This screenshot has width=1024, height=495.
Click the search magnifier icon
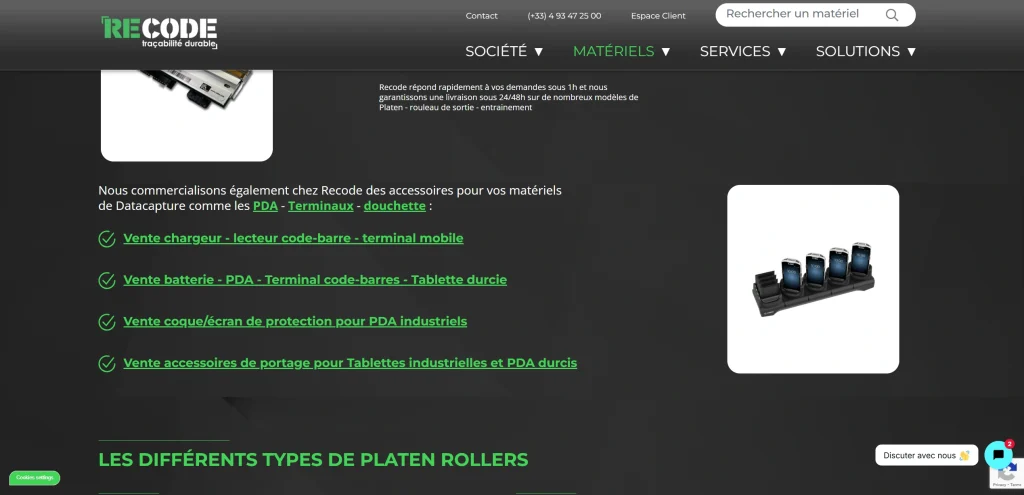[x=891, y=15]
